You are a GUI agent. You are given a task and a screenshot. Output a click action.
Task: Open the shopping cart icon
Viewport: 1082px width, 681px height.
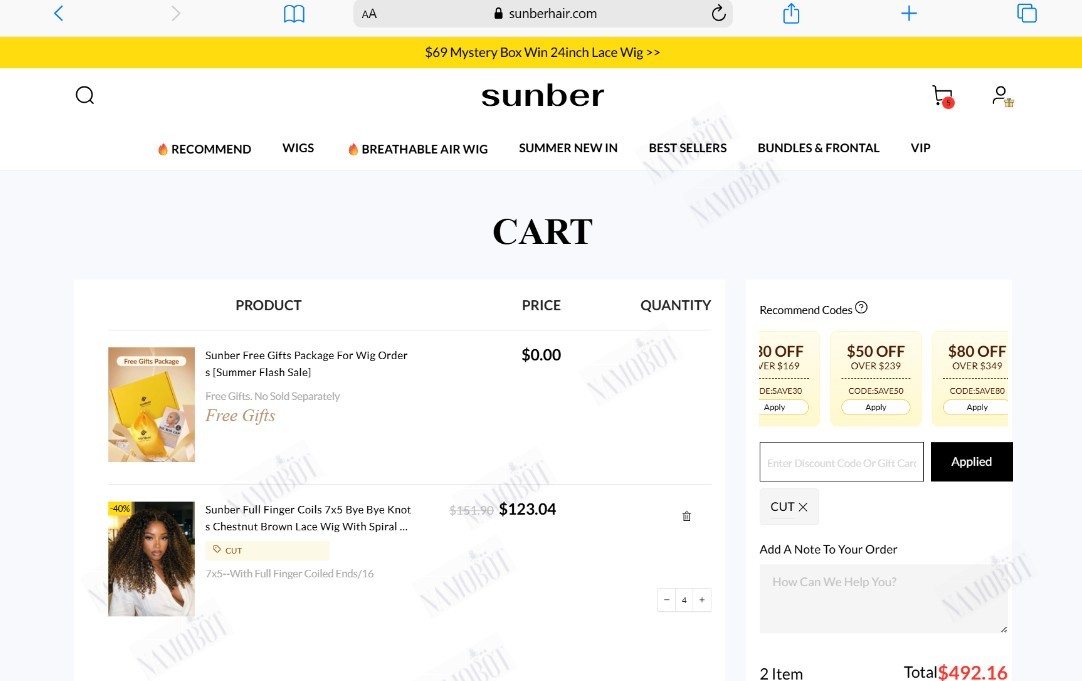click(943, 96)
